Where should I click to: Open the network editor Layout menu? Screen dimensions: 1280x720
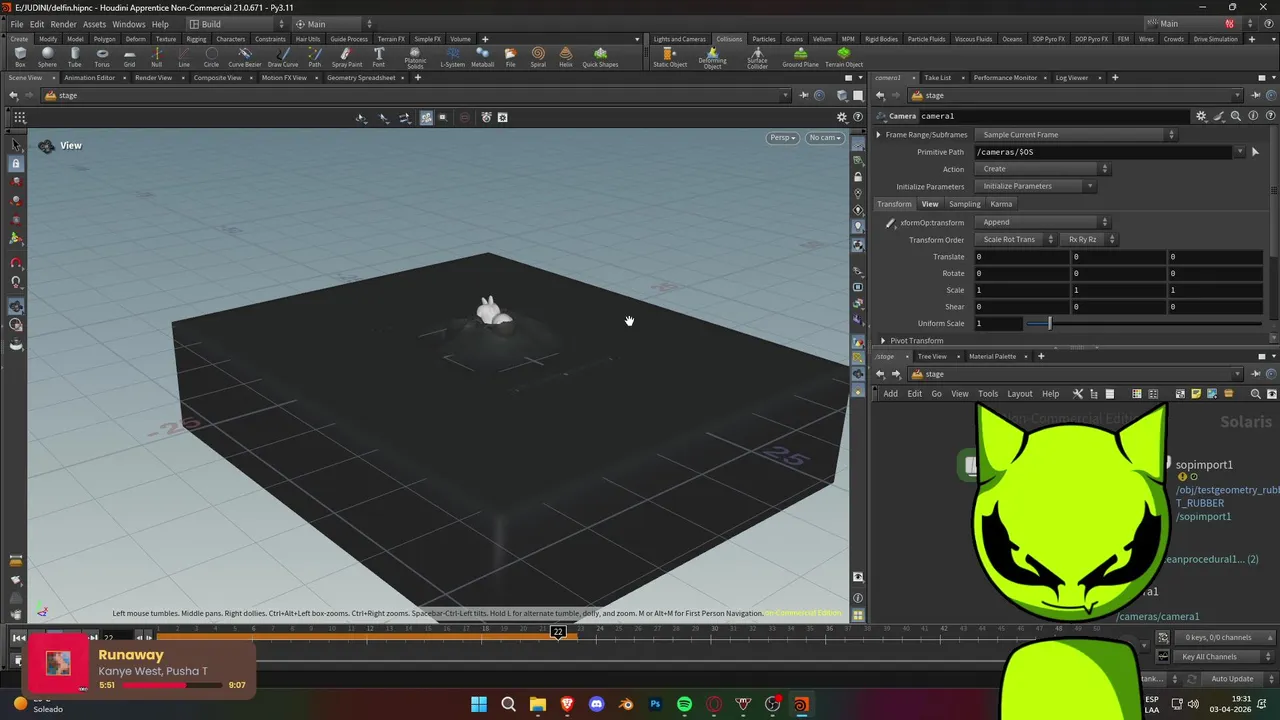click(1019, 394)
